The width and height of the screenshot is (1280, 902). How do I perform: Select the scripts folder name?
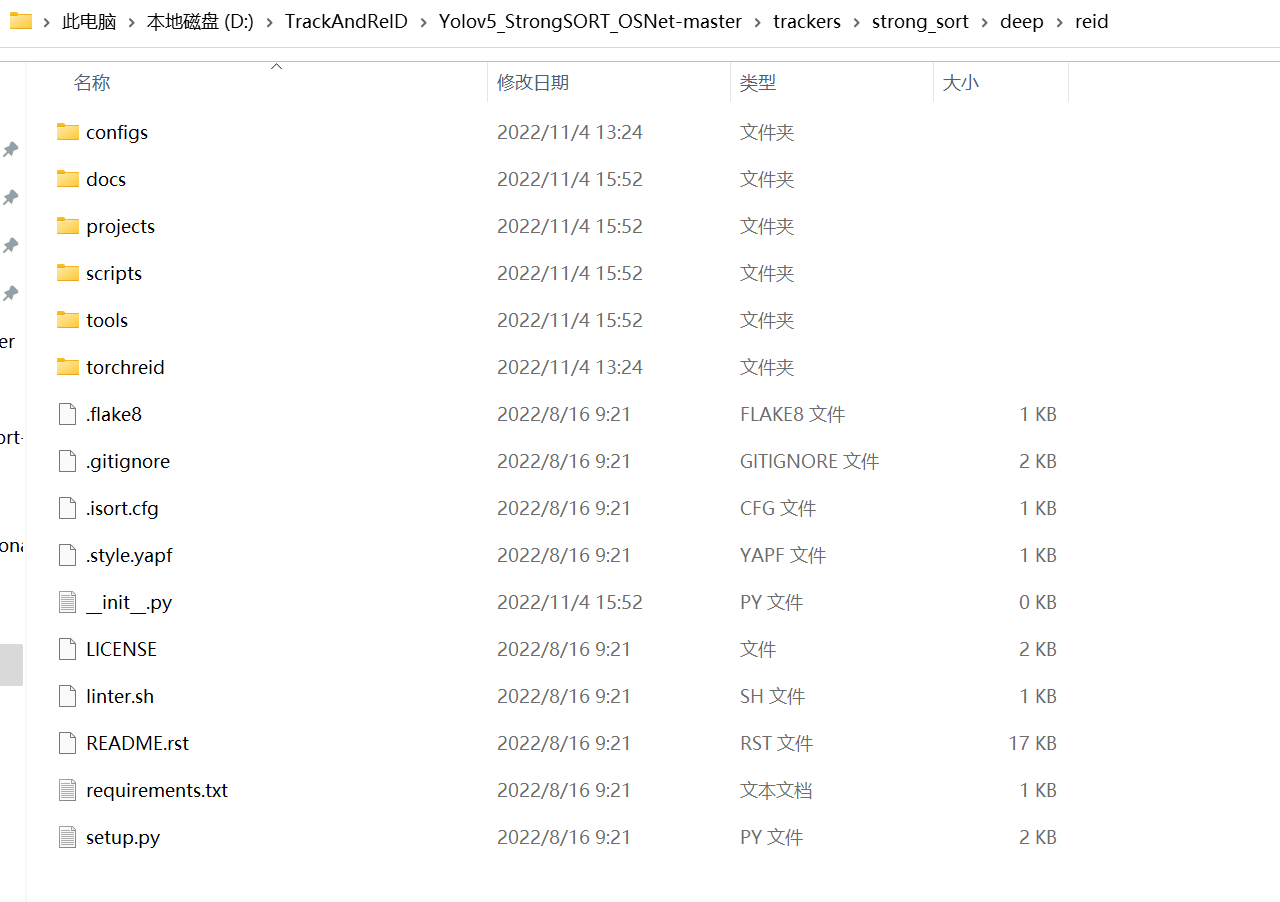(114, 273)
